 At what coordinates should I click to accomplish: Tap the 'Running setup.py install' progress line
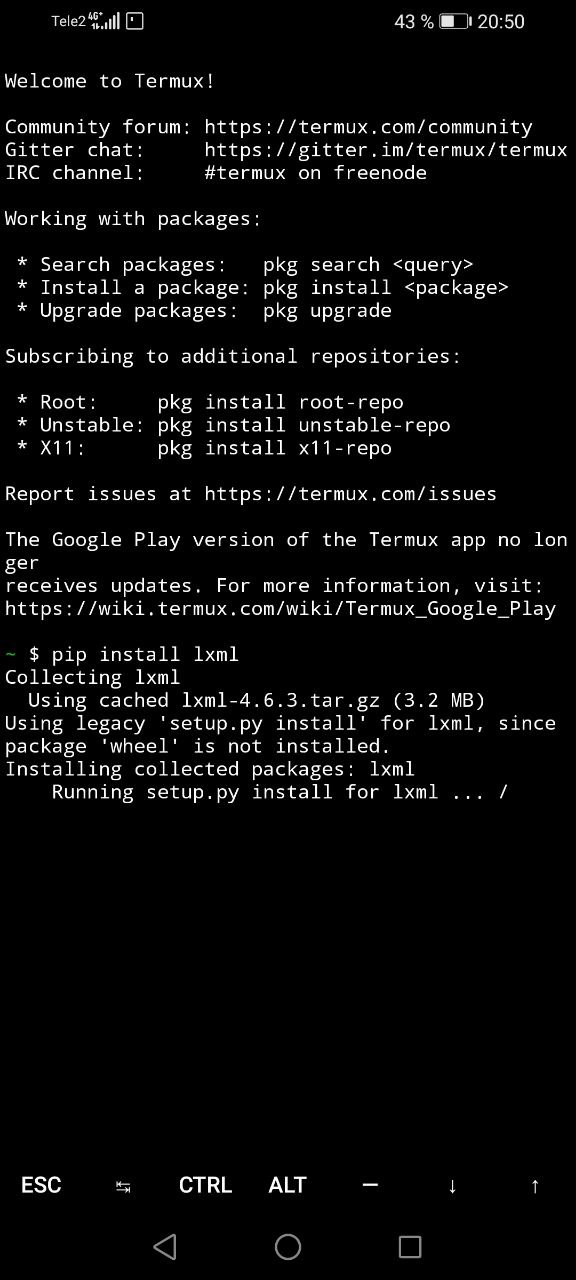pos(280,792)
